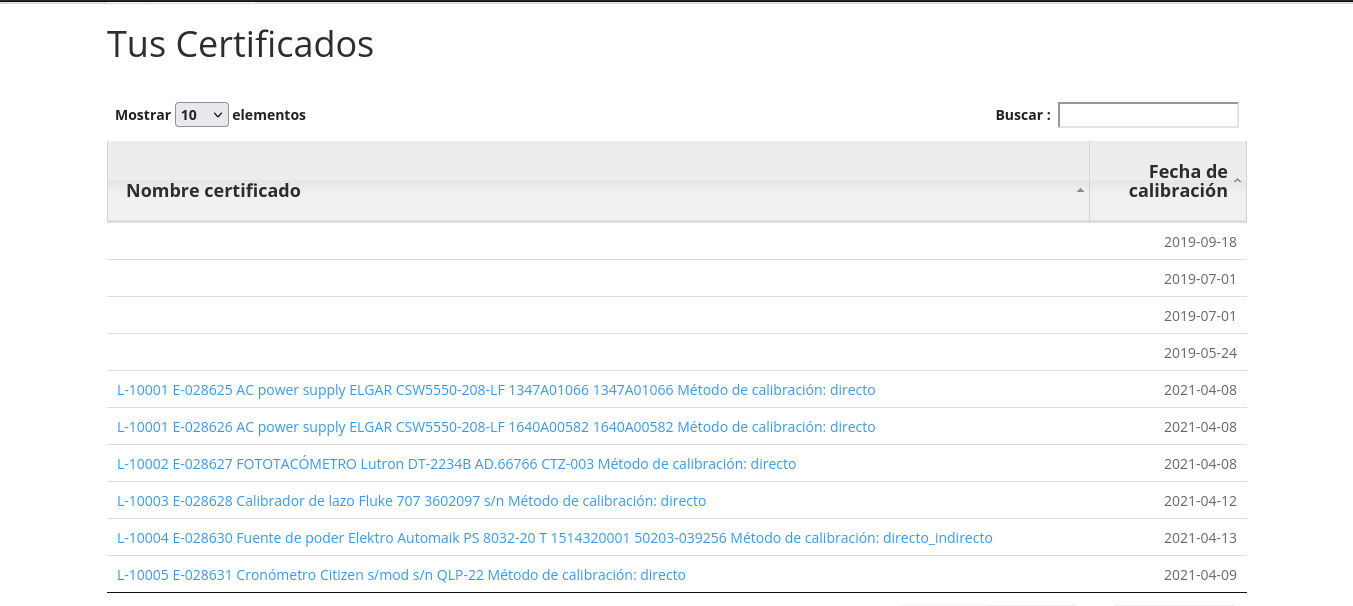Open certificate L-10003 E-028628 Calibrador de lazo Fluke
The height and width of the screenshot is (606, 1353).
coord(411,501)
